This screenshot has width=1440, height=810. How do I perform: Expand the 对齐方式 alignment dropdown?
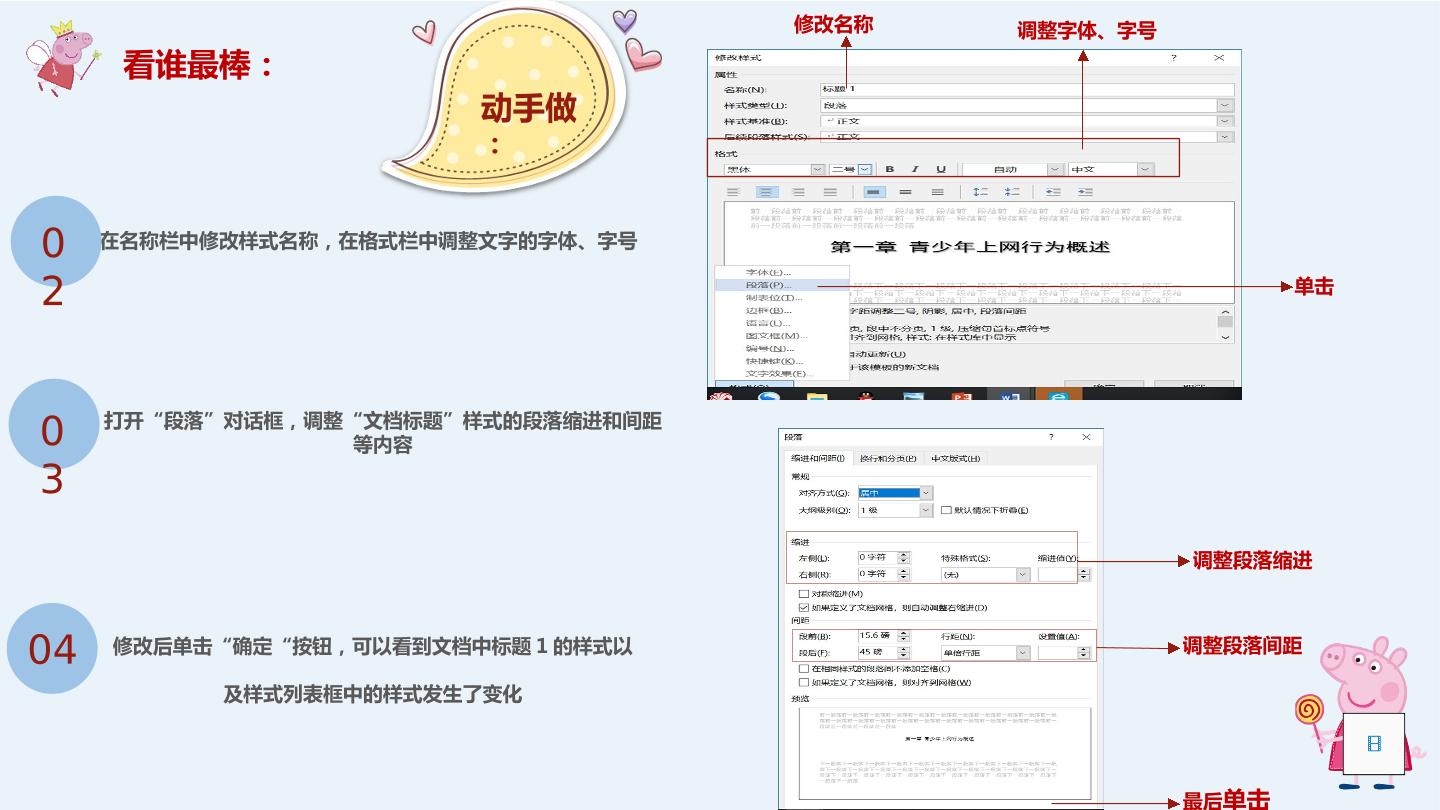(926, 492)
